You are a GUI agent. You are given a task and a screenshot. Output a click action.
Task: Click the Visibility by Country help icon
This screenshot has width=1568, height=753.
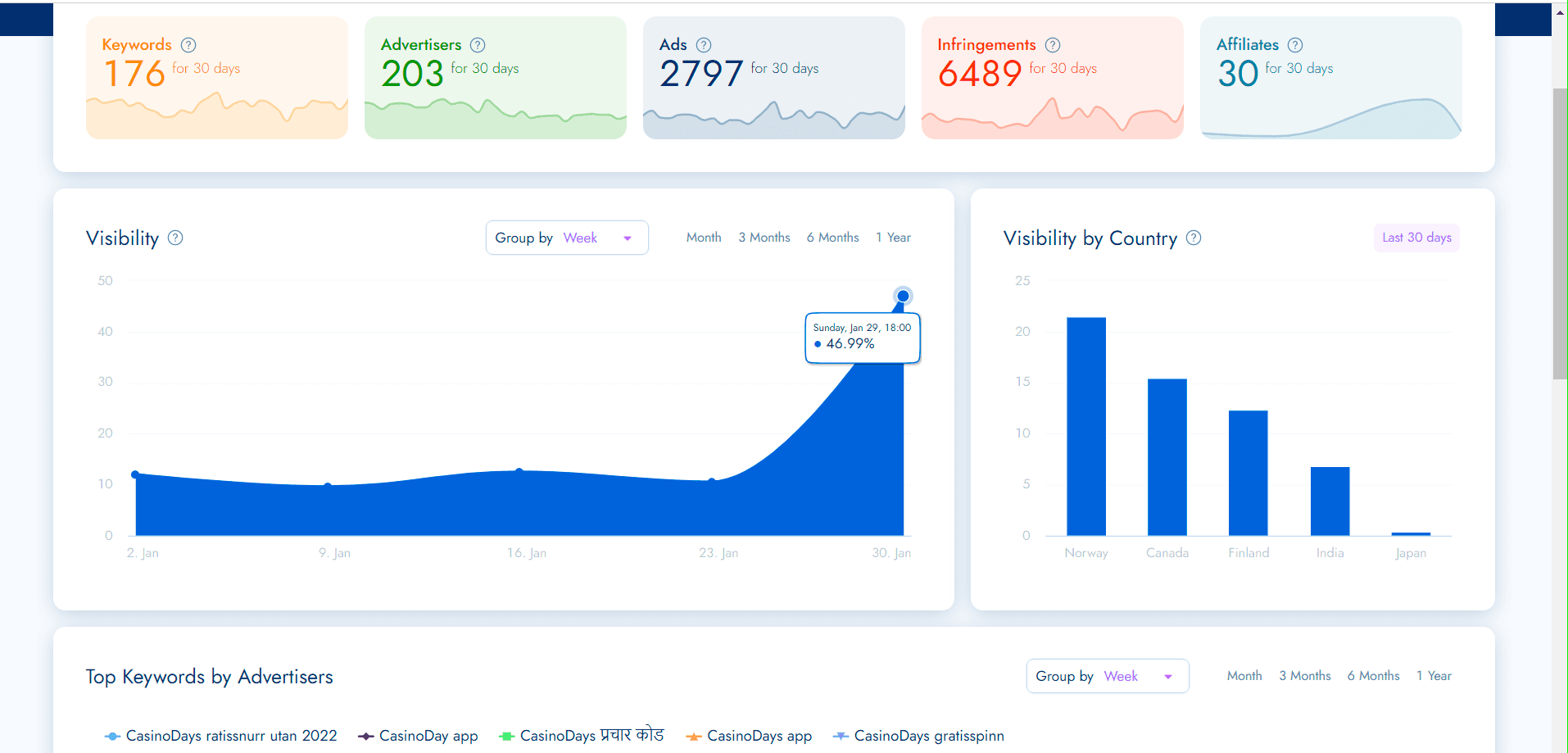pyautogui.click(x=1194, y=238)
